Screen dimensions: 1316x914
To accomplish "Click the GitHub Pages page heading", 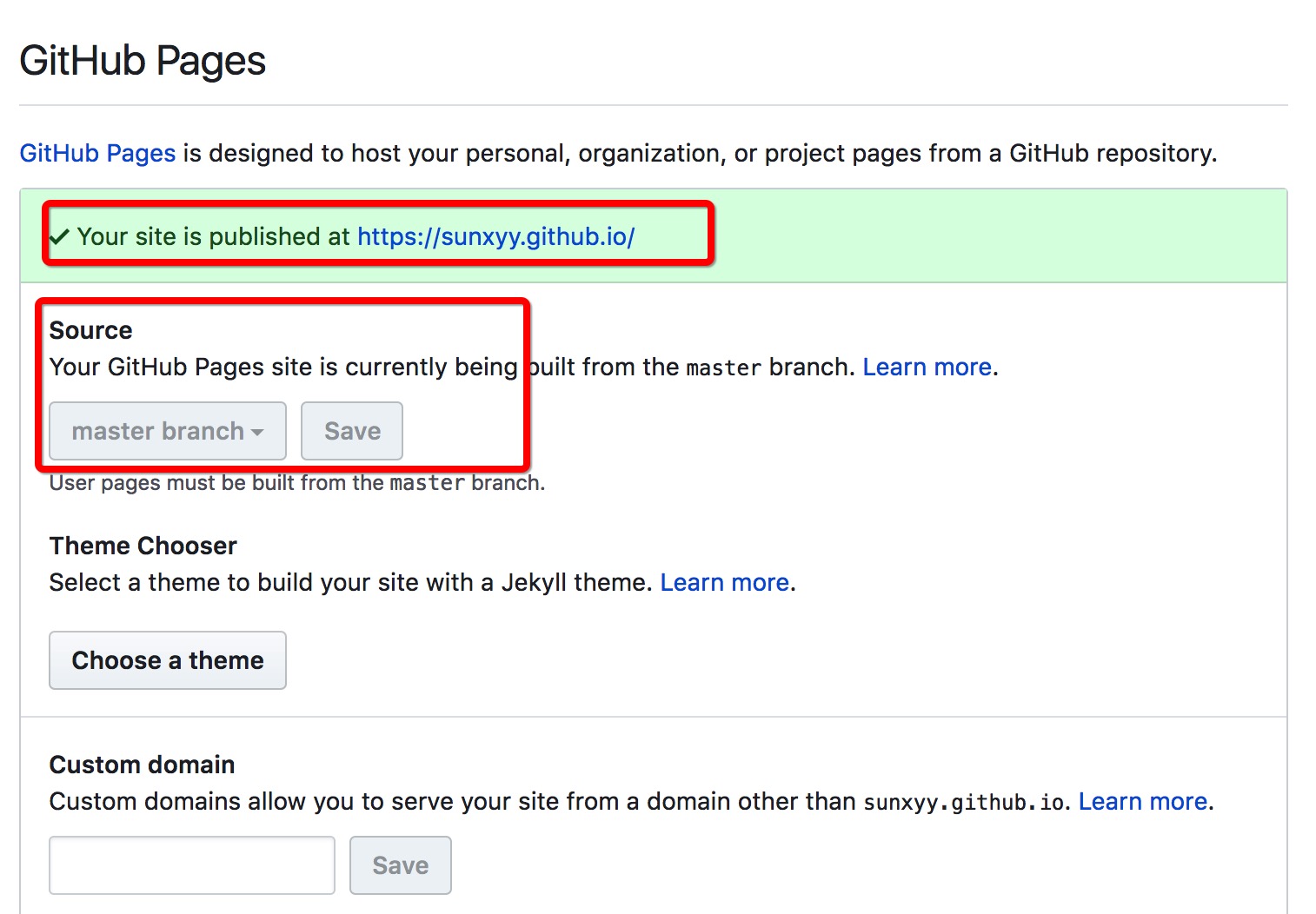I will (143, 59).
